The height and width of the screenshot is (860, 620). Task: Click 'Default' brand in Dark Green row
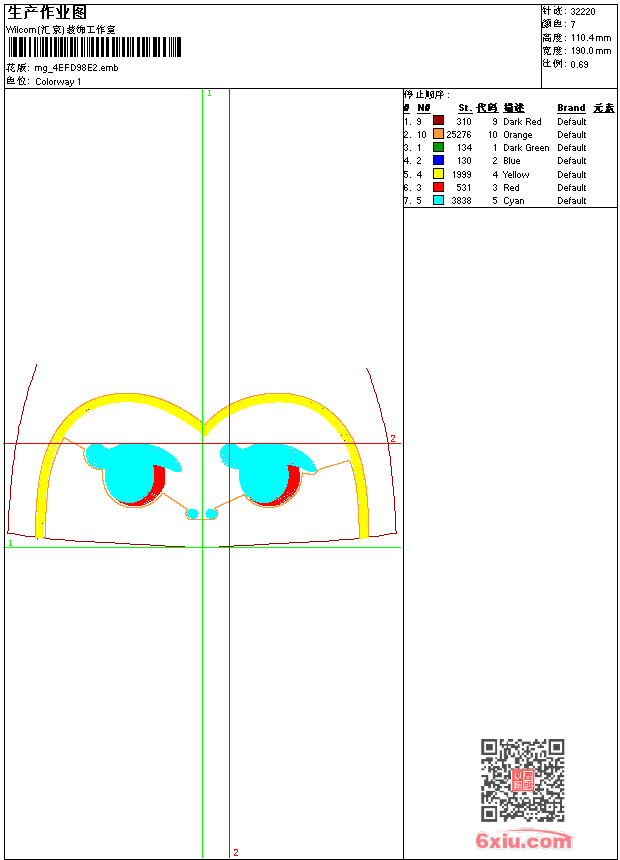click(x=572, y=148)
